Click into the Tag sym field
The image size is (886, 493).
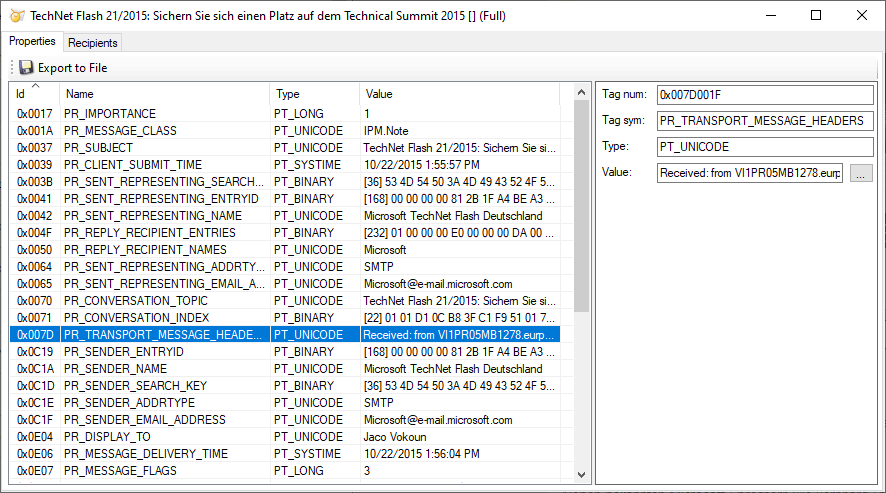(x=765, y=121)
